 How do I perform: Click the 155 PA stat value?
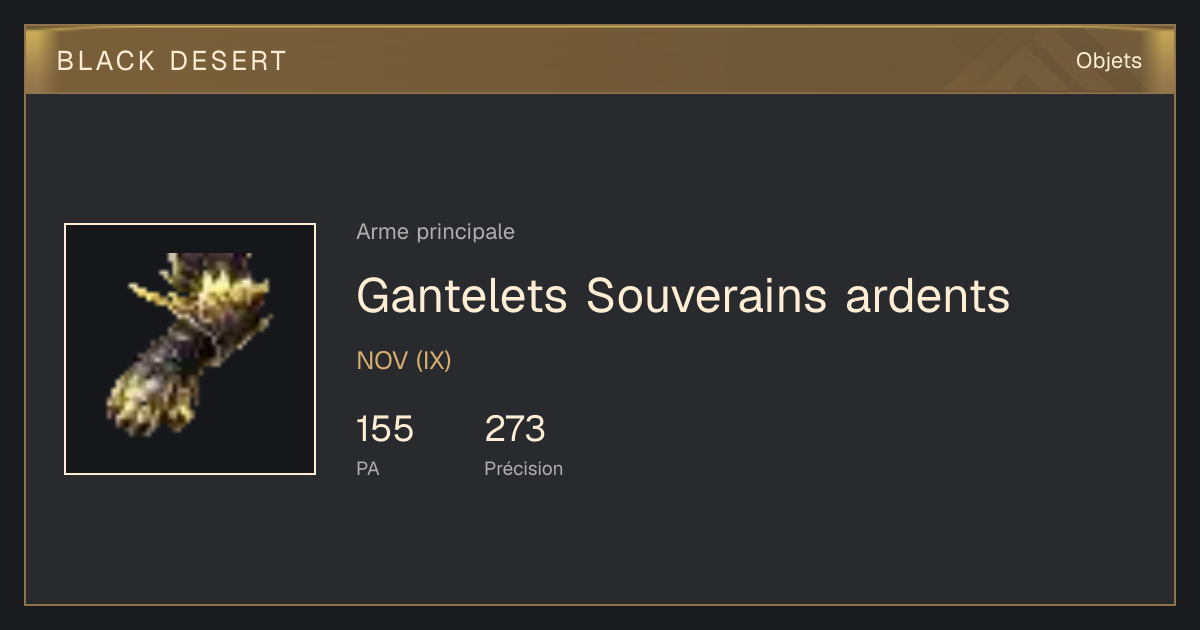click(x=385, y=429)
